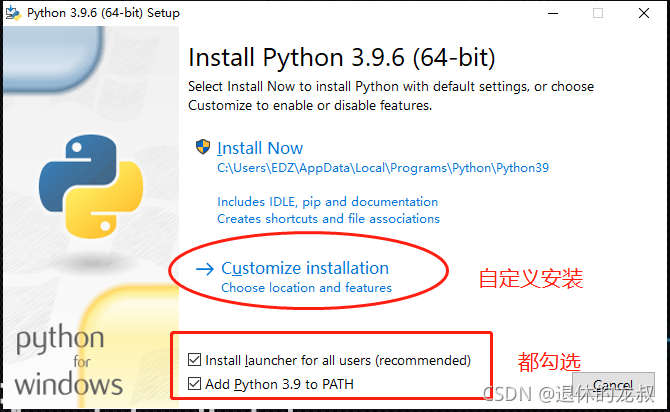
Task: Click the Python installer icon in title bar
Action: click(13, 13)
